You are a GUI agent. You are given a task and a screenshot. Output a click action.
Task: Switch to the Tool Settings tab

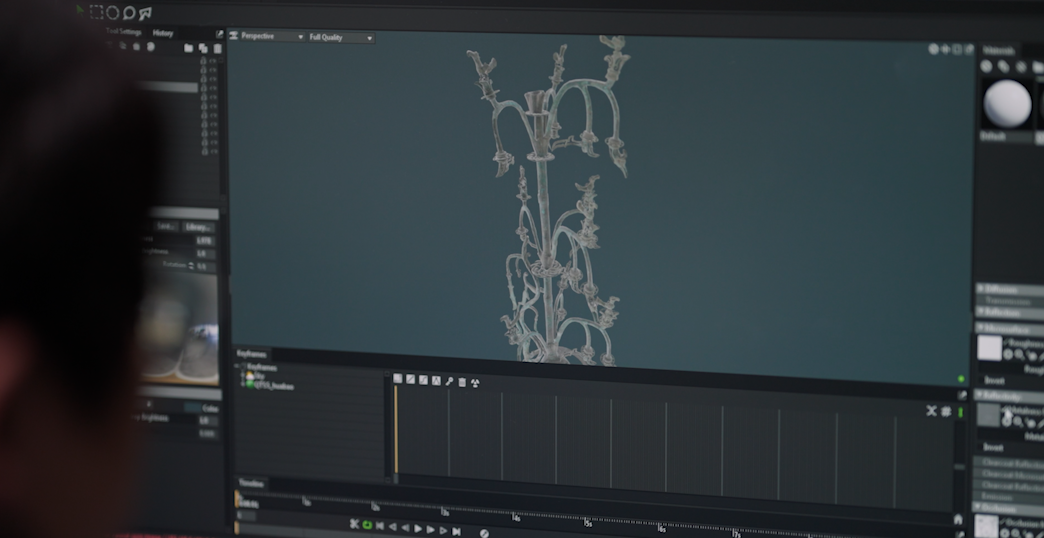point(124,32)
